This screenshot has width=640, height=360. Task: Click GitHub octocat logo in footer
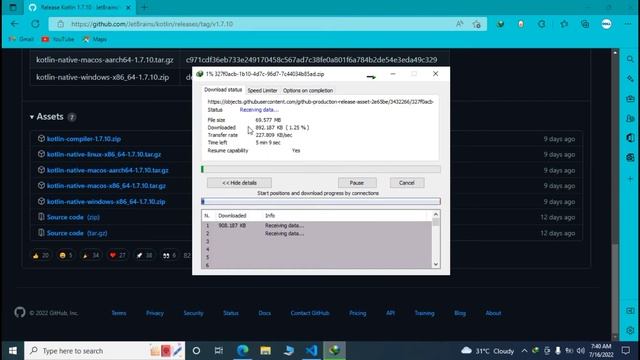[20, 313]
